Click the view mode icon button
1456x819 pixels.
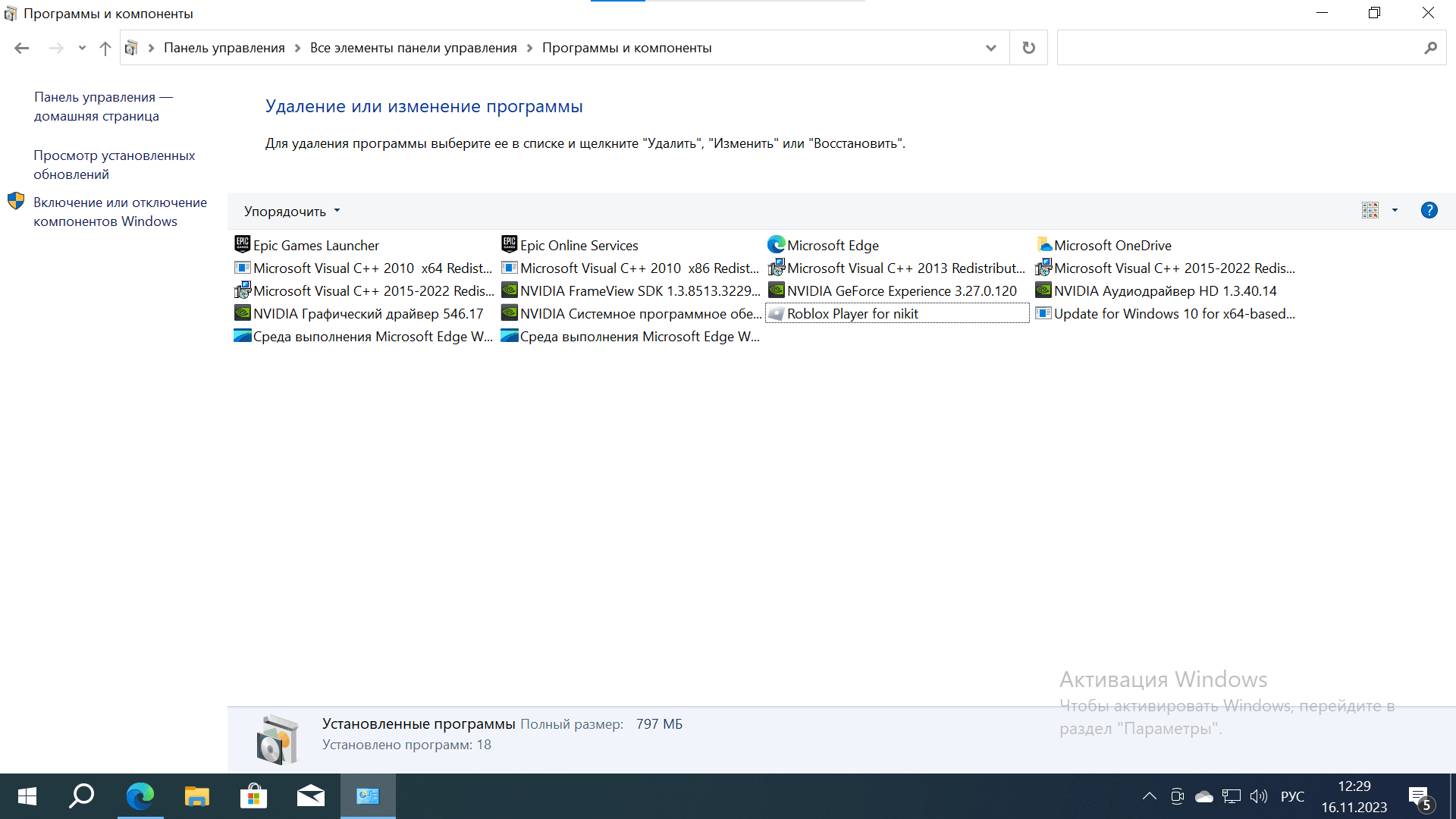(1370, 211)
